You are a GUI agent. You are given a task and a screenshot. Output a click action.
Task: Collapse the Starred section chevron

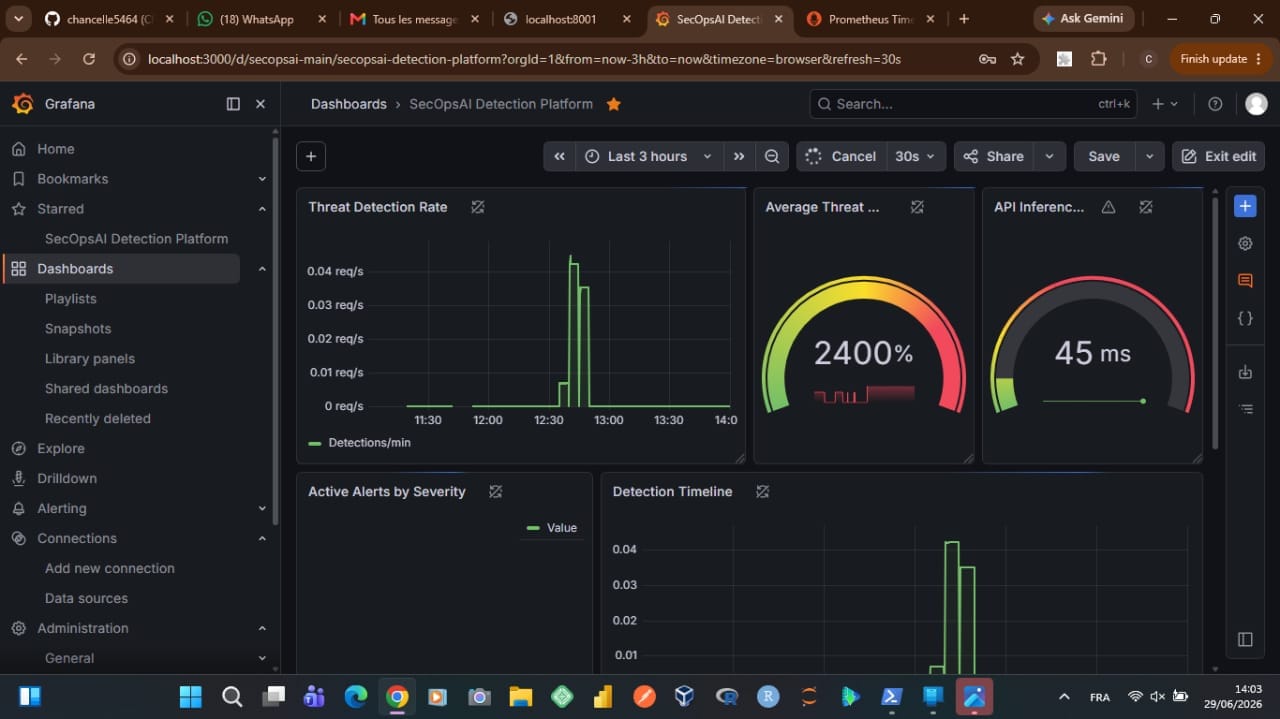tap(262, 209)
